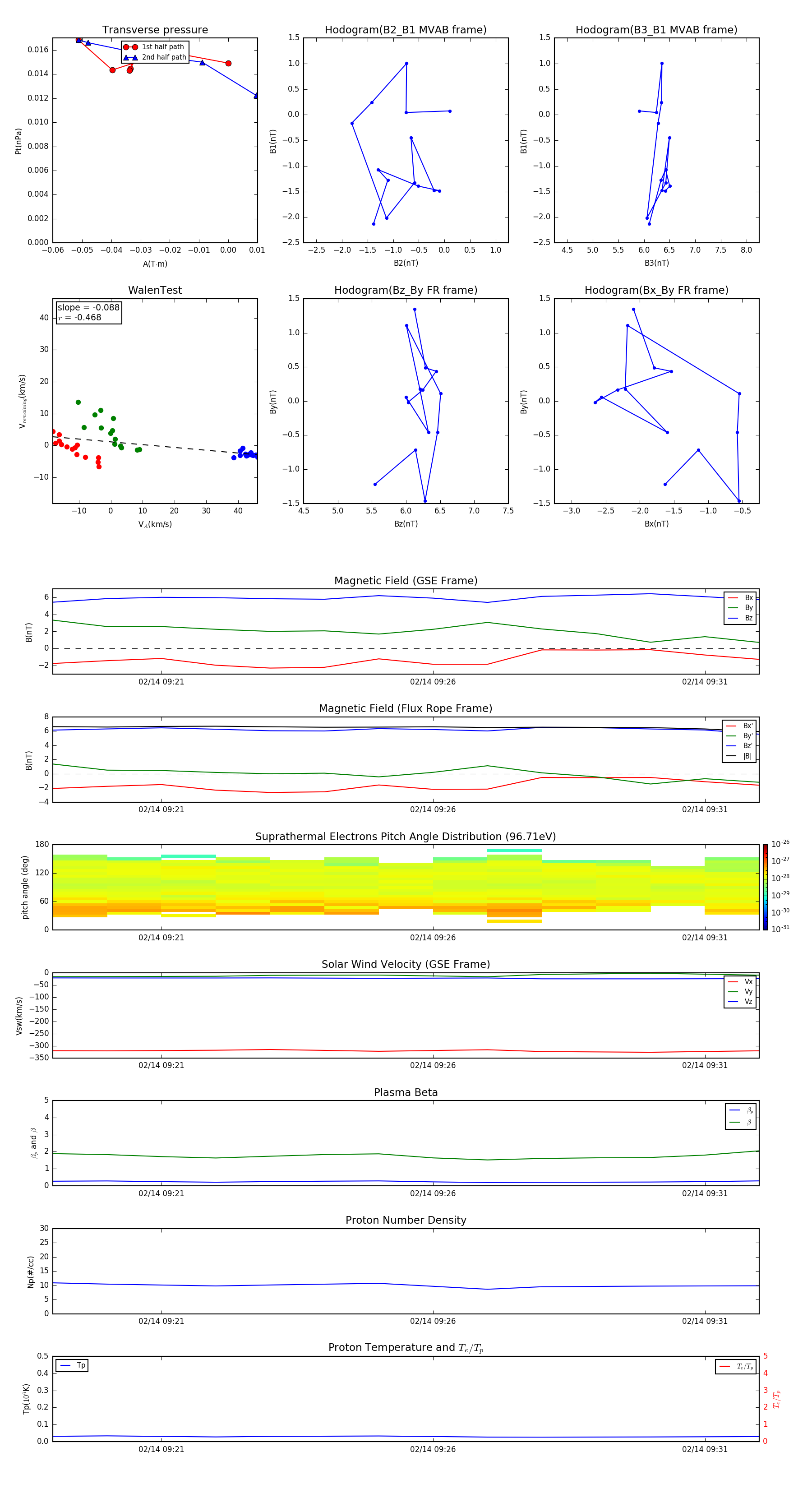This screenshot has height=1489, width=812.
Task: Click the 'Bz(nT)' x-axis label
Action: (x=406, y=524)
